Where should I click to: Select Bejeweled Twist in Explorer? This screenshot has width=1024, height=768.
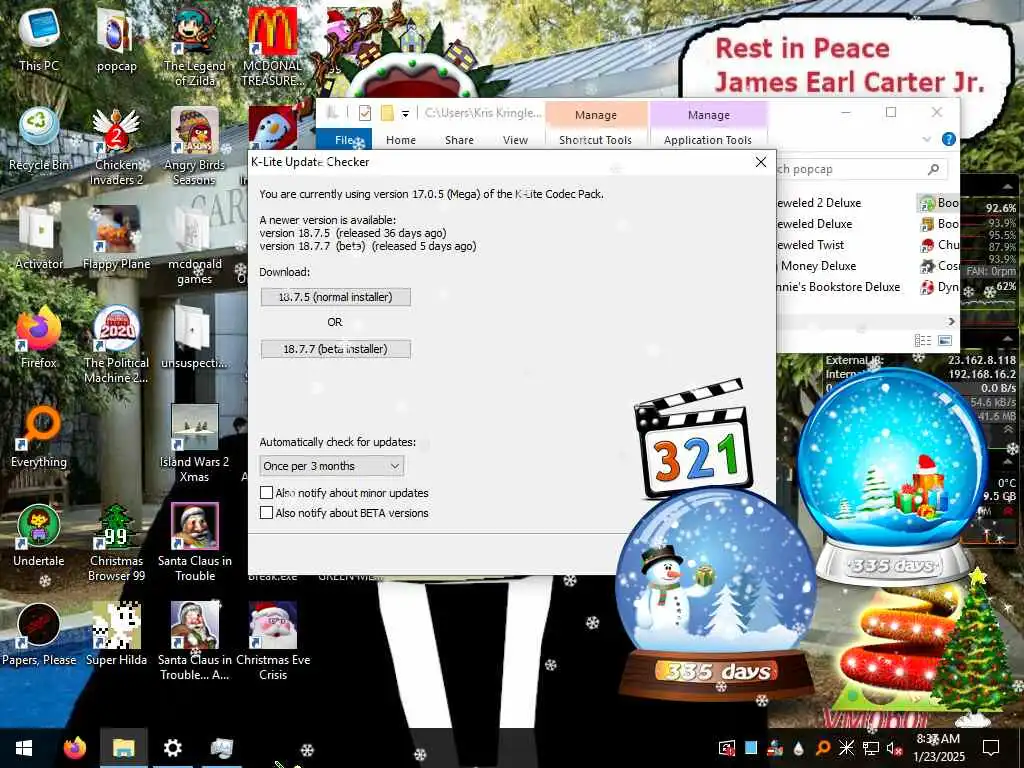coord(810,244)
